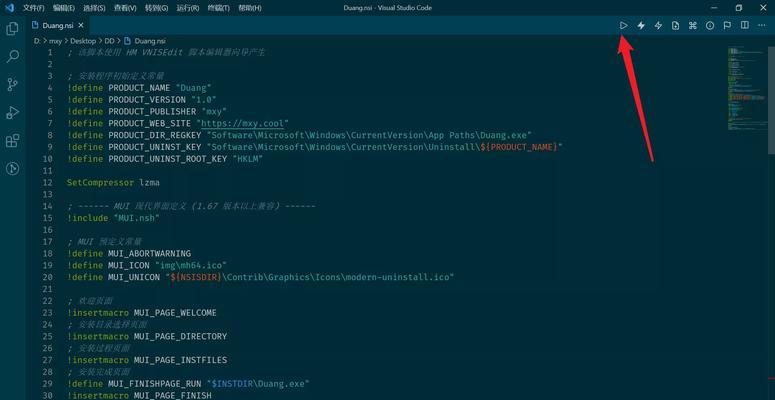
Task: Click the SetCompressor keyword
Action: [100, 182]
